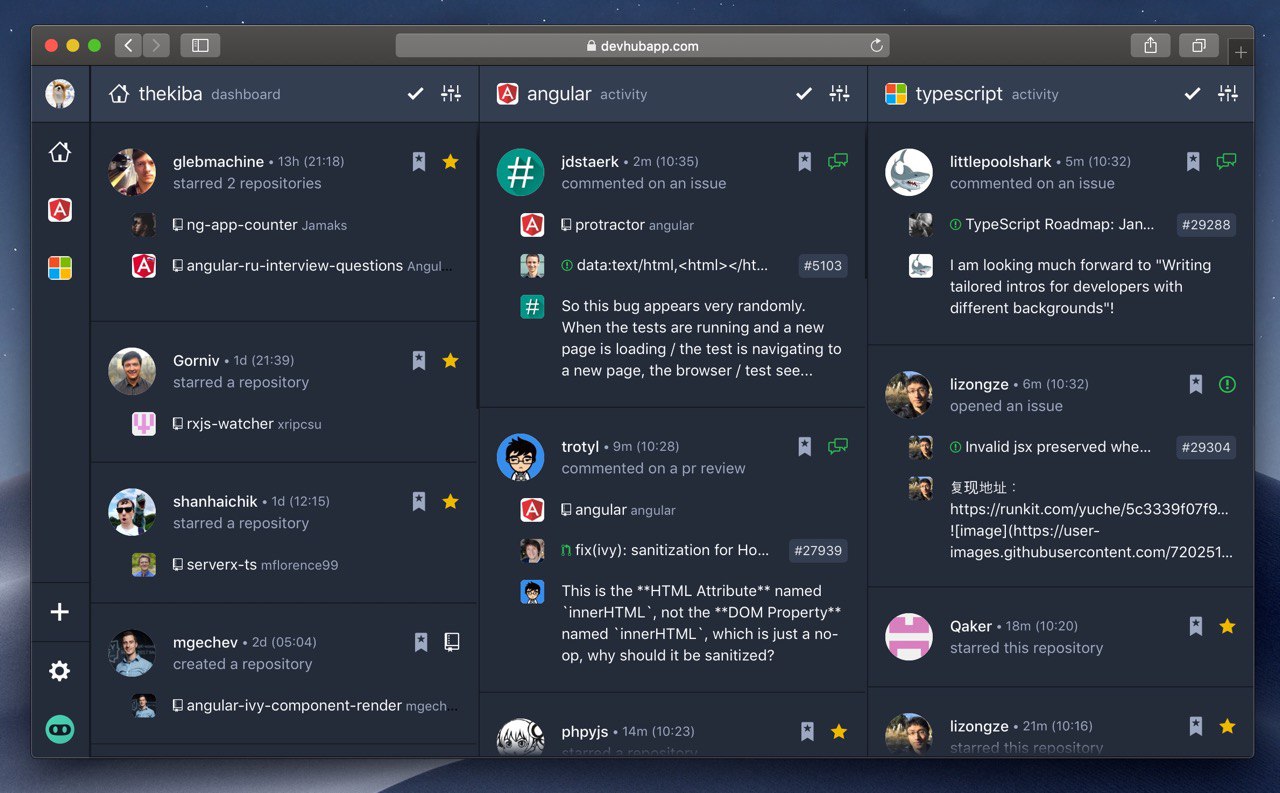The width and height of the screenshot is (1280, 793).
Task: Open filter options for typescript column
Action: 1228,94
